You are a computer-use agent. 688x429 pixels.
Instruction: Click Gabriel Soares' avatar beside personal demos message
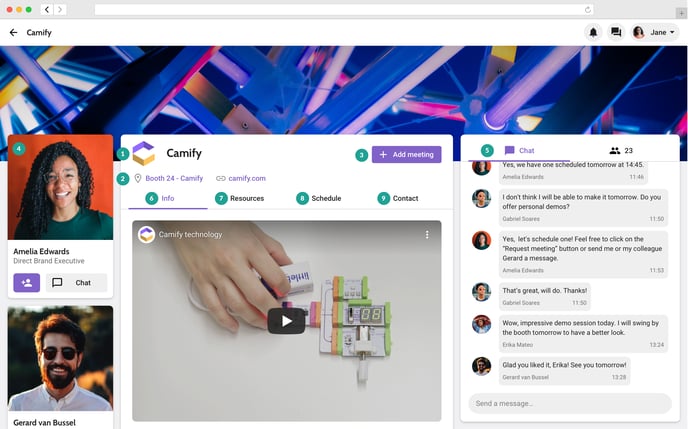pos(481,198)
